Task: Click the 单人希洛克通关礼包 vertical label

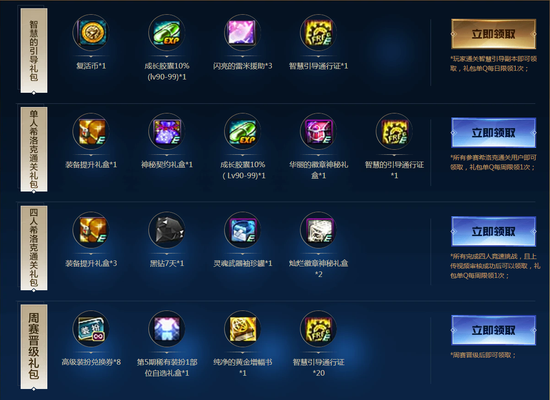Action: (34, 149)
